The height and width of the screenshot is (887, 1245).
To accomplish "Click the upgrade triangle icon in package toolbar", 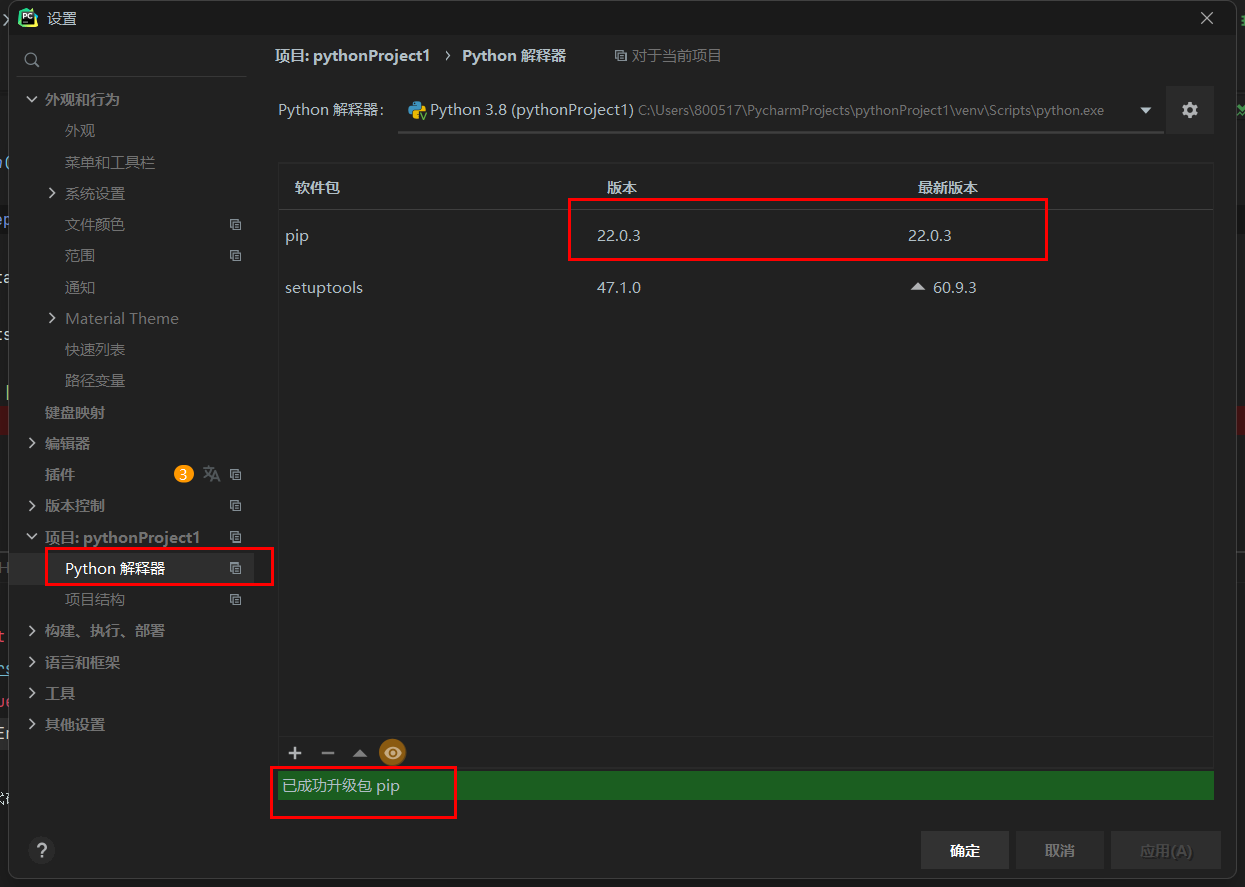I will coord(360,753).
